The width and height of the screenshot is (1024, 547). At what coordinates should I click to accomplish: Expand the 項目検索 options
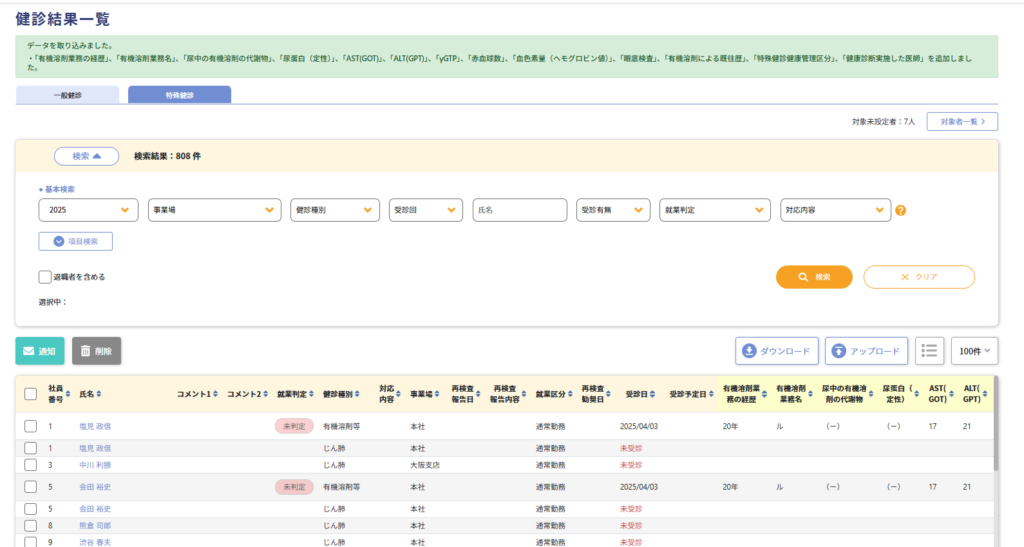tap(75, 242)
